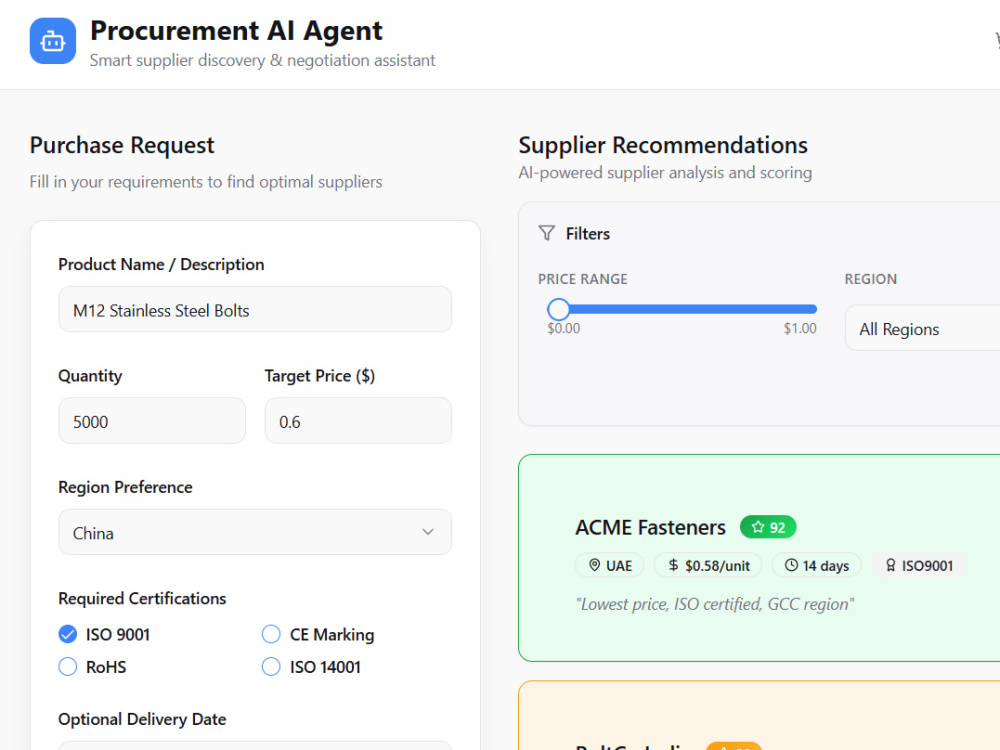Viewport: 1000px width, 750px height.
Task: Select the ISO 14001 certification checkbox
Action: click(271, 667)
